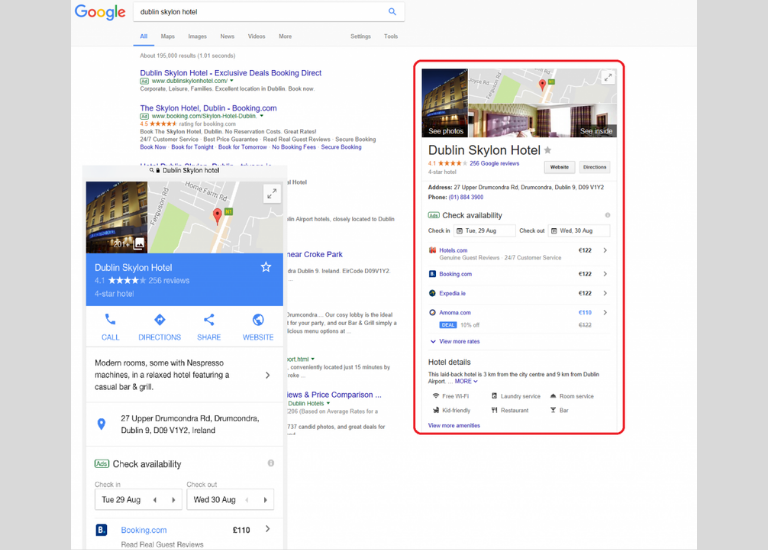Step mobile check-in date back one day
The width and height of the screenshot is (768, 550).
(x=155, y=500)
